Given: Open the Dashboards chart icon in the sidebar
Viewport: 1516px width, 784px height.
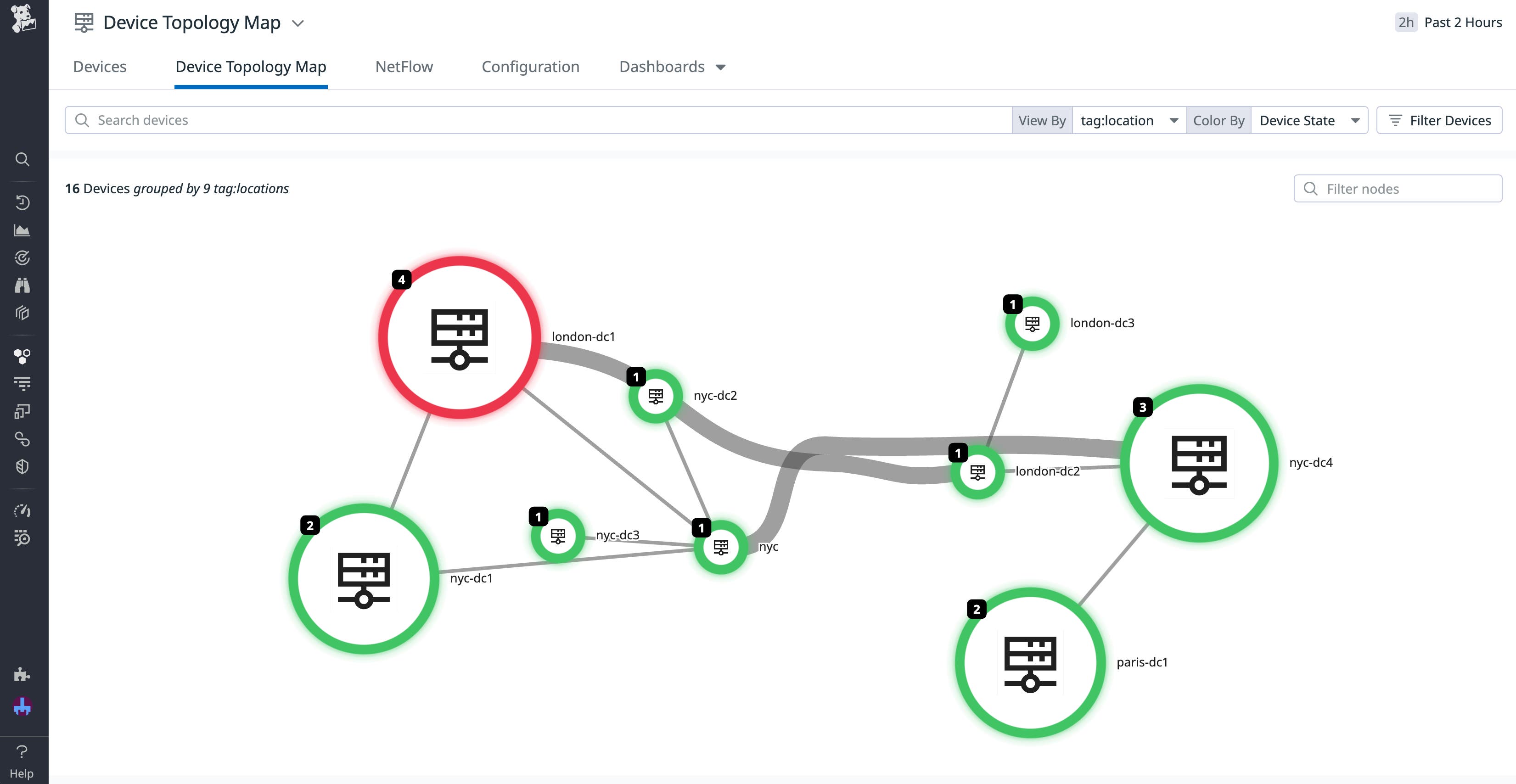Looking at the screenshot, I should (22, 230).
